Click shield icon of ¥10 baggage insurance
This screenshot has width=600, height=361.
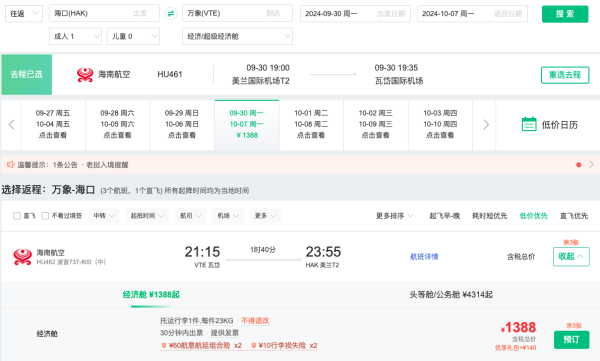click(253, 346)
